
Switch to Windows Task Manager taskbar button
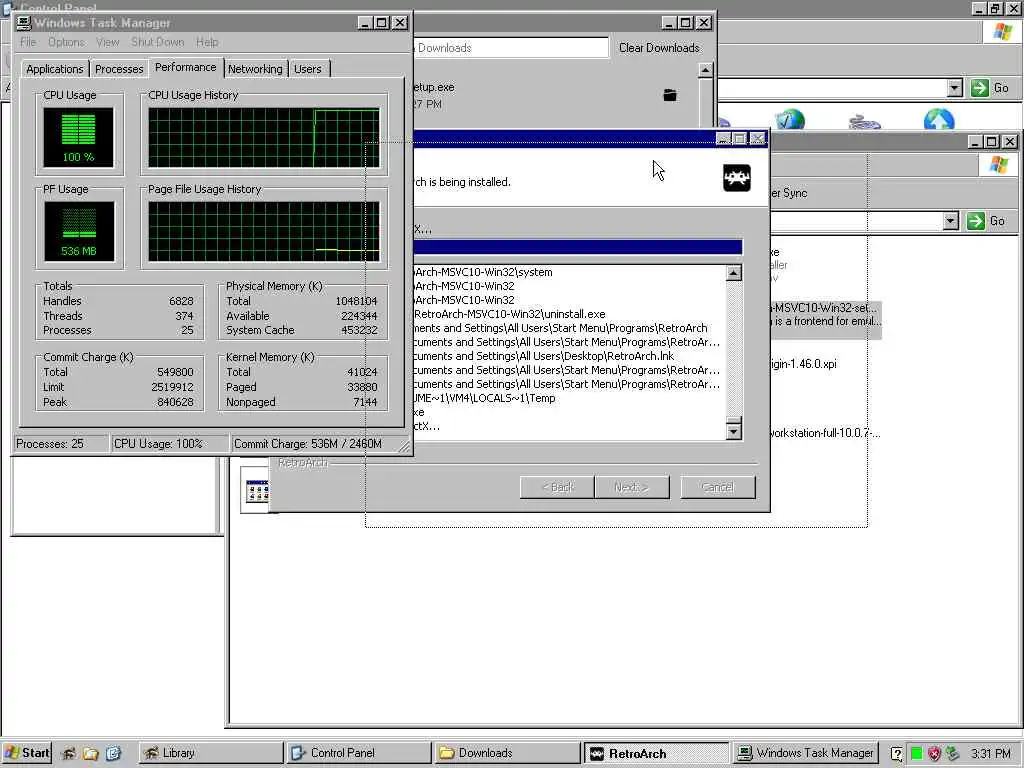click(805, 753)
